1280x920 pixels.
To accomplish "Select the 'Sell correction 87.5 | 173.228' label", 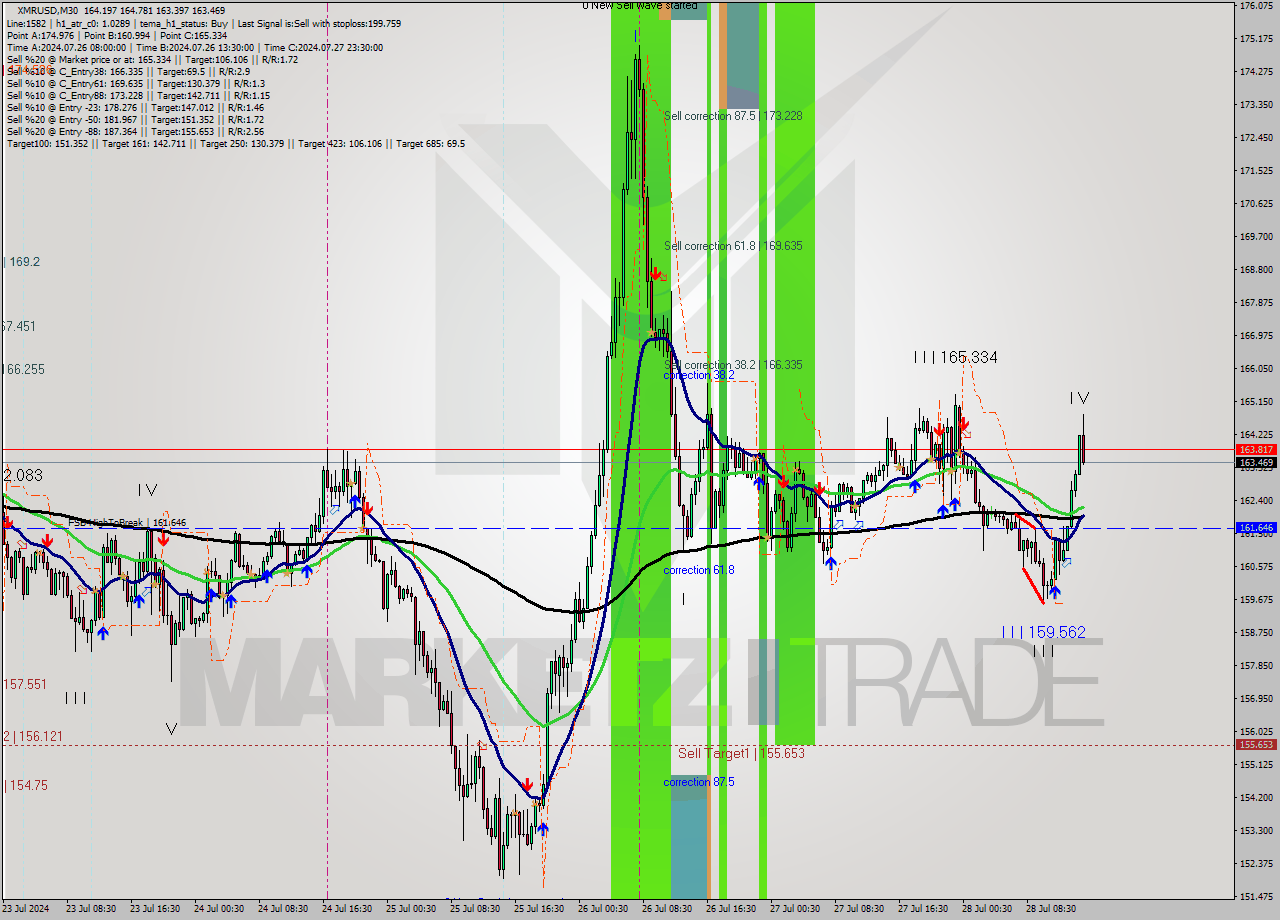I will coord(733,116).
